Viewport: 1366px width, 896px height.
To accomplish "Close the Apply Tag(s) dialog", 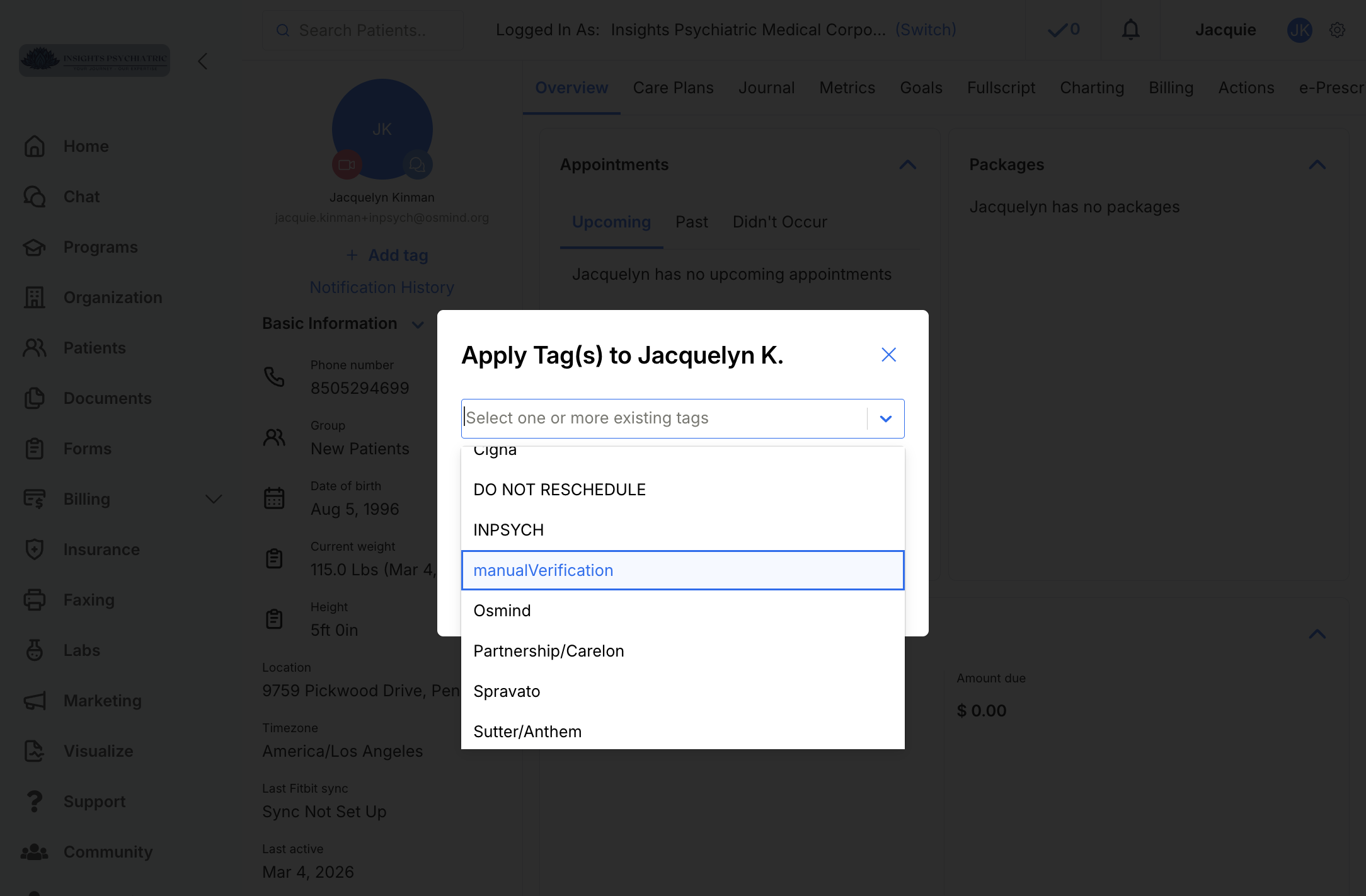I will click(888, 355).
